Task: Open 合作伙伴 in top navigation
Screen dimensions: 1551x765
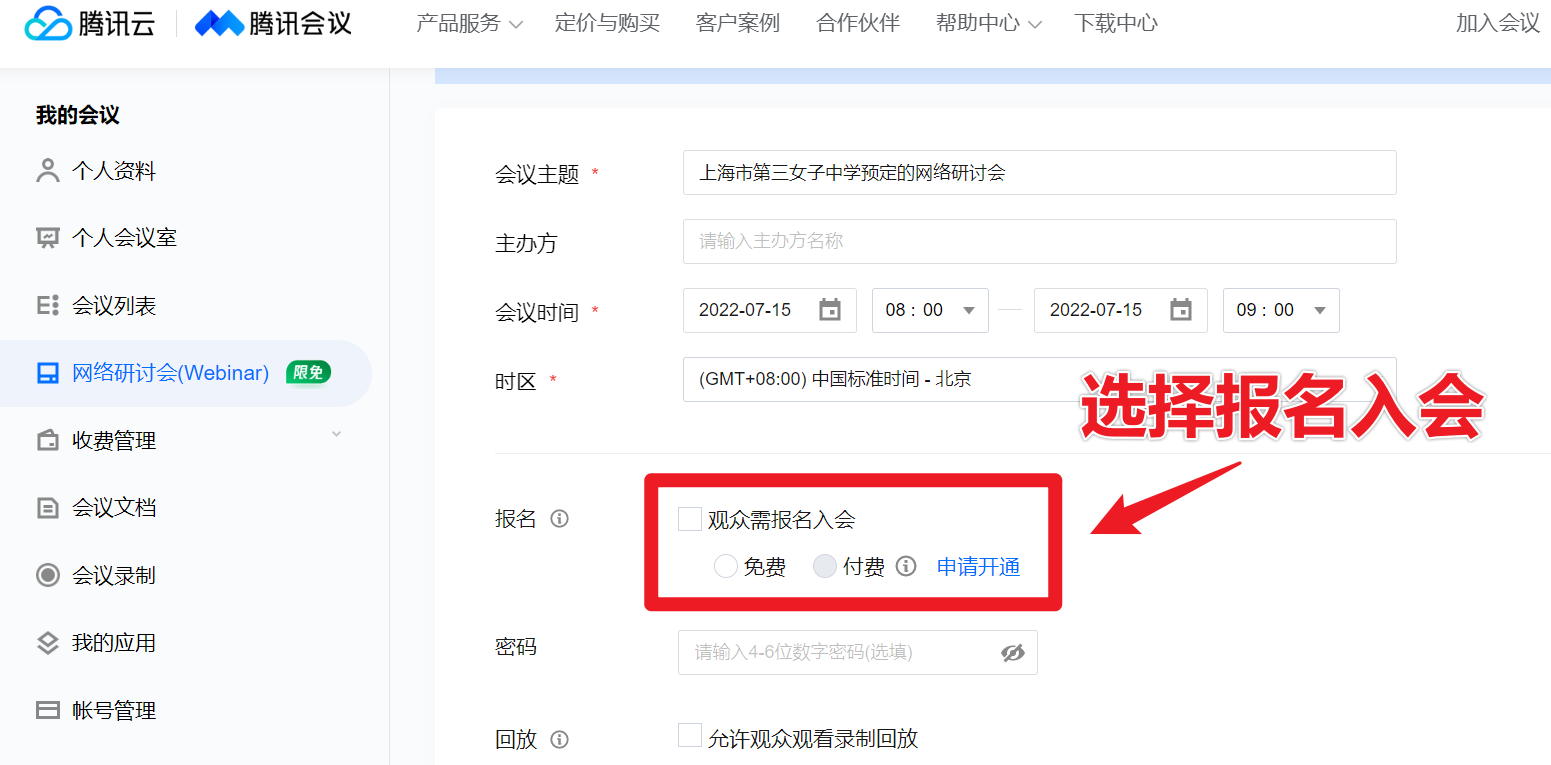Action: click(x=858, y=23)
